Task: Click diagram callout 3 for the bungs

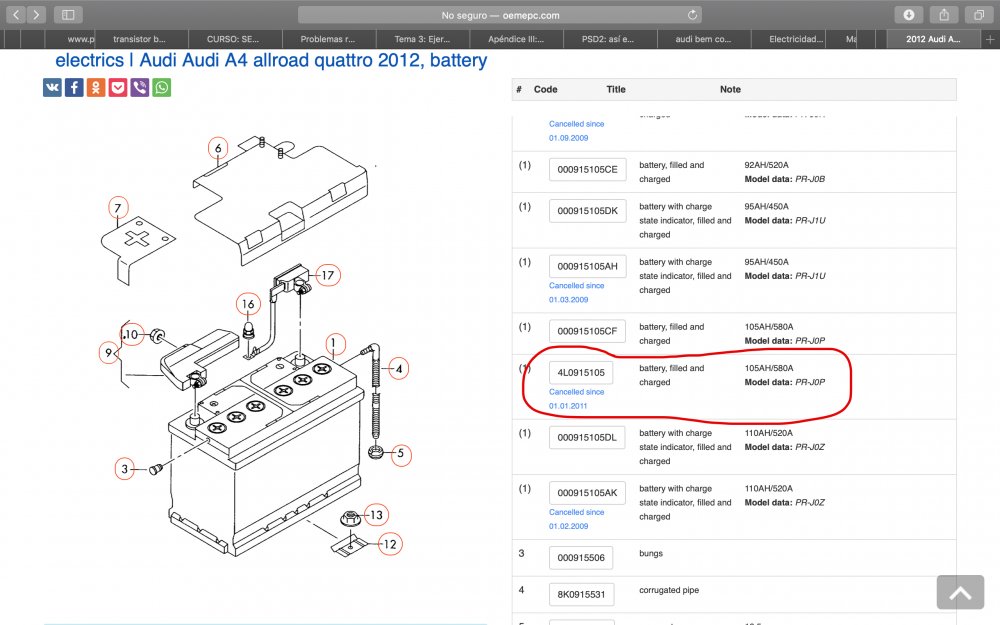Action: [x=124, y=469]
